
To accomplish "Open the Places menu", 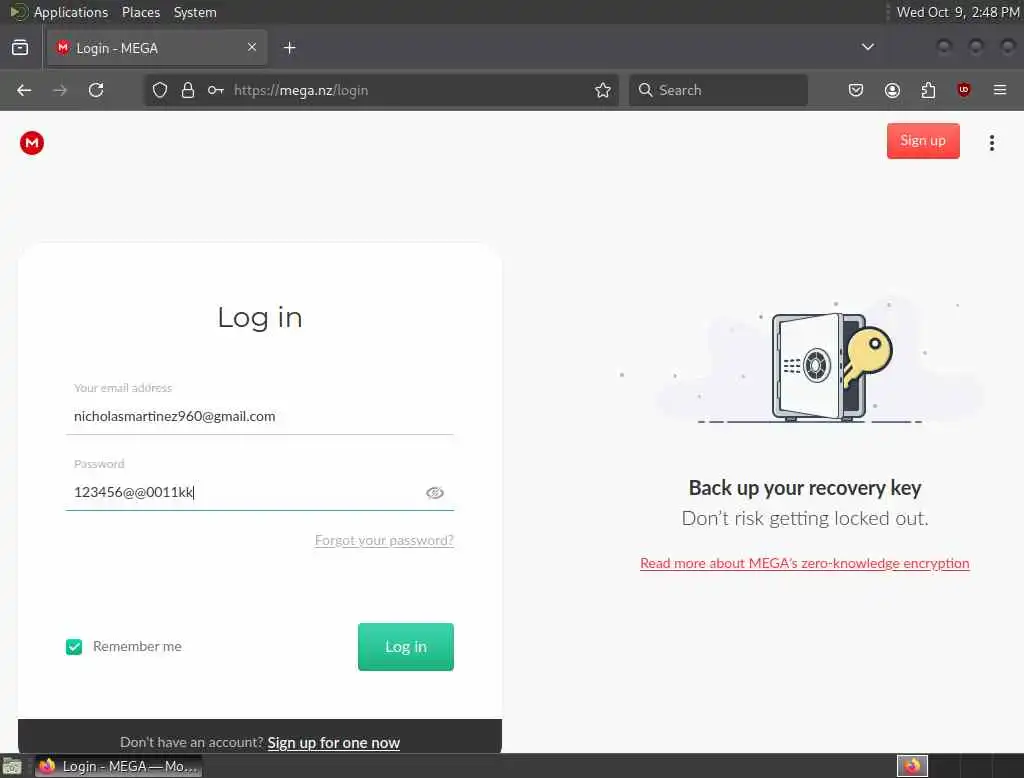I will point(141,12).
